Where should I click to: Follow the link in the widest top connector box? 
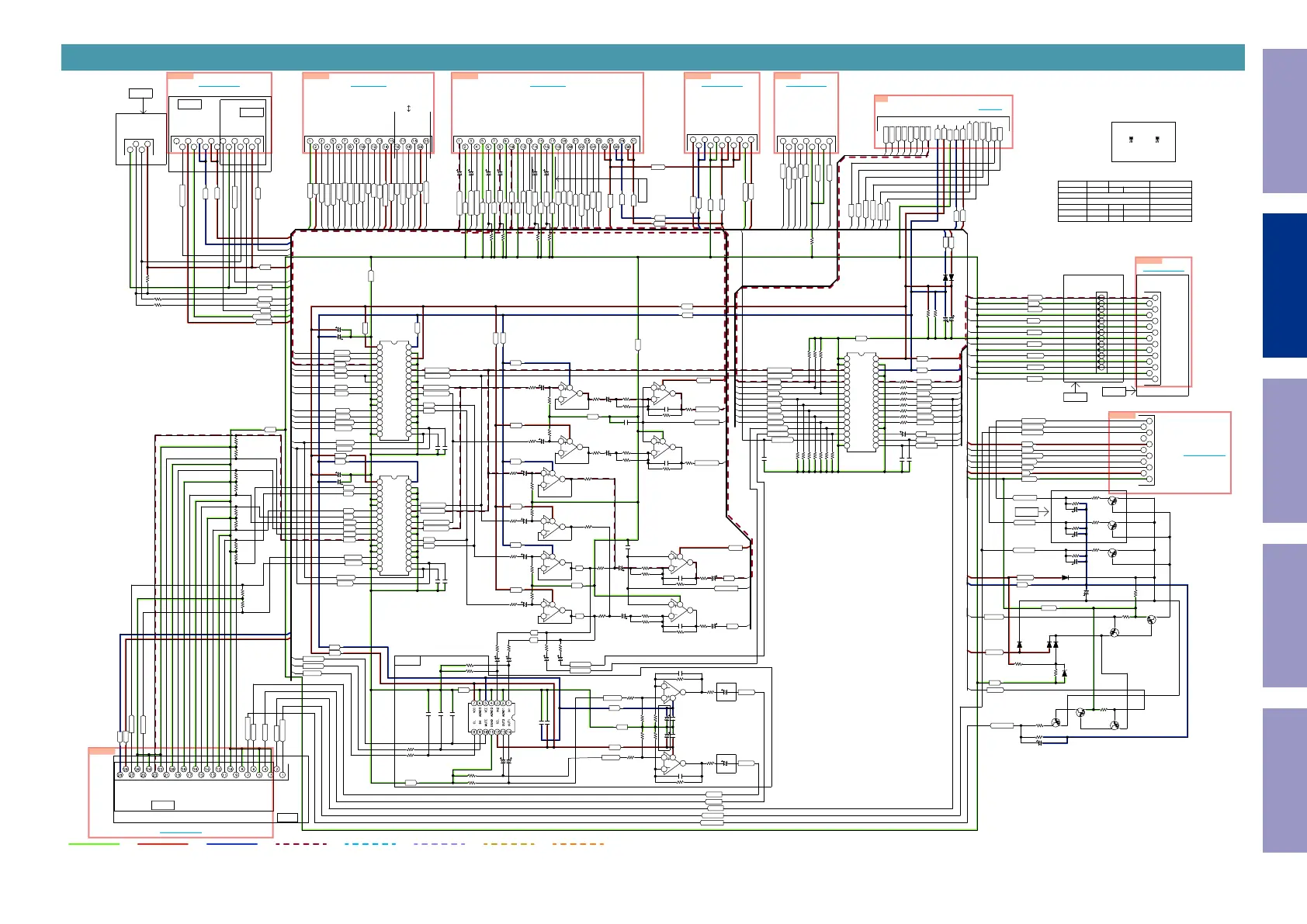click(547, 85)
